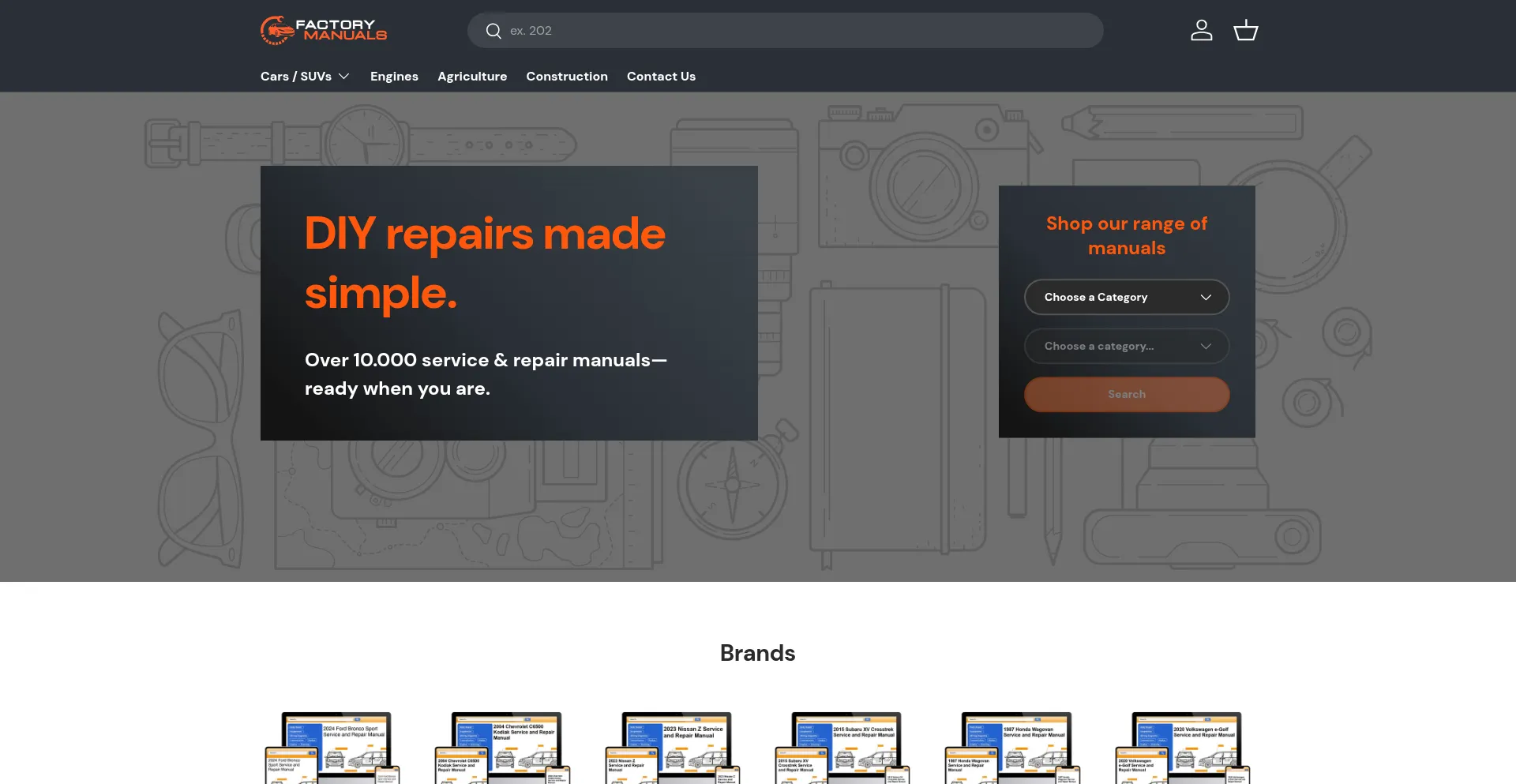This screenshot has width=1516, height=784.
Task: Click the 'Shop our range of manuals' heading
Action: tap(1127, 235)
